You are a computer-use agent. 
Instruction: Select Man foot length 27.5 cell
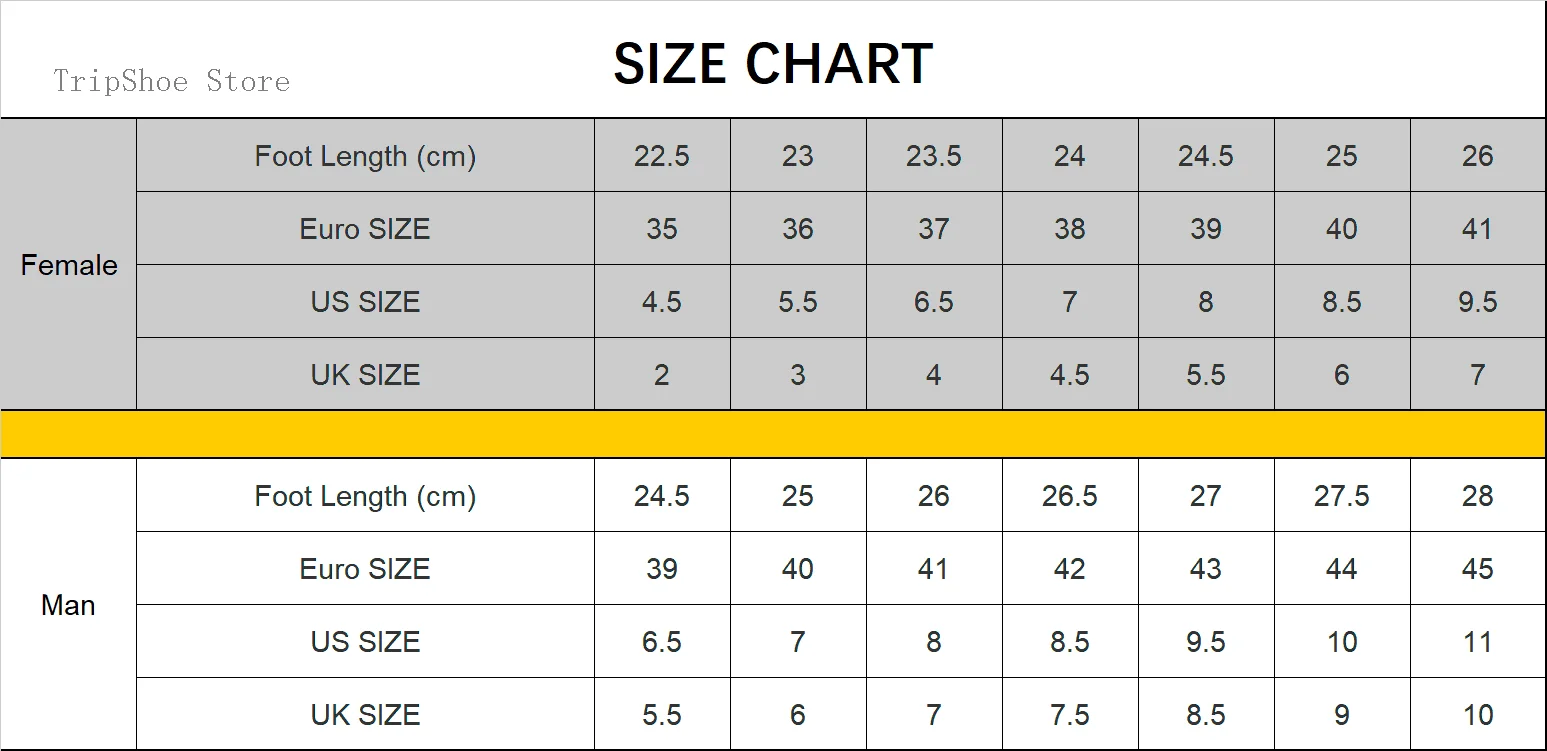(x=1341, y=496)
